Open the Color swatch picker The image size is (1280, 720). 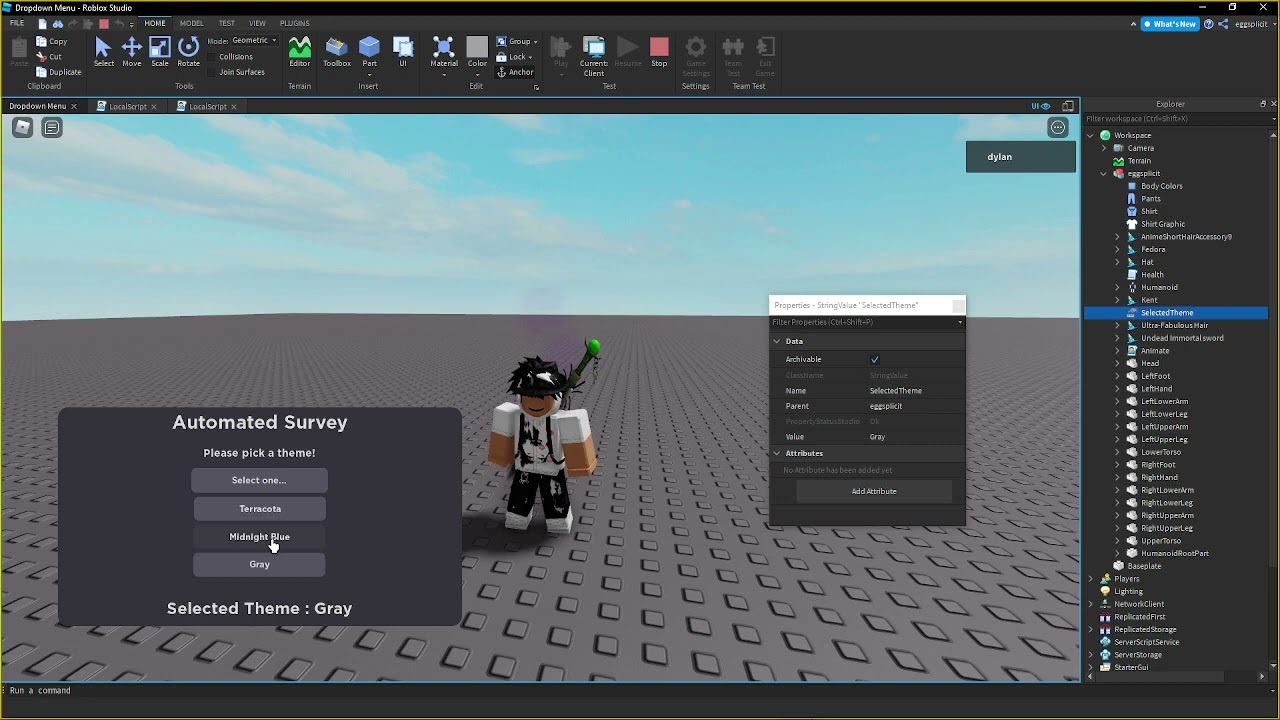(x=477, y=47)
